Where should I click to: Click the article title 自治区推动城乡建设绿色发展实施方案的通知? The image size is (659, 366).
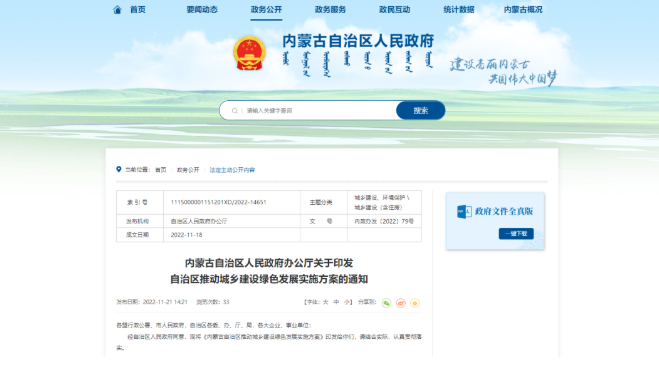point(269,279)
